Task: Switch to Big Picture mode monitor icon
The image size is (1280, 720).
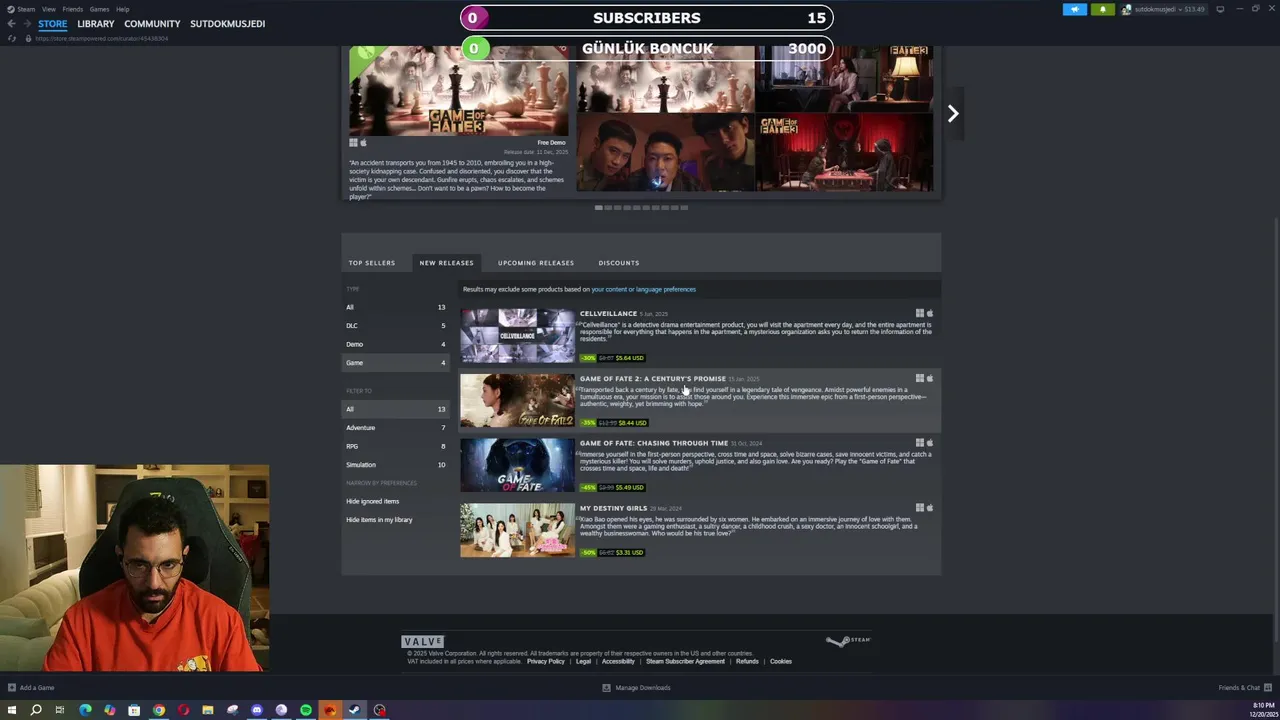Action: 1220,9
